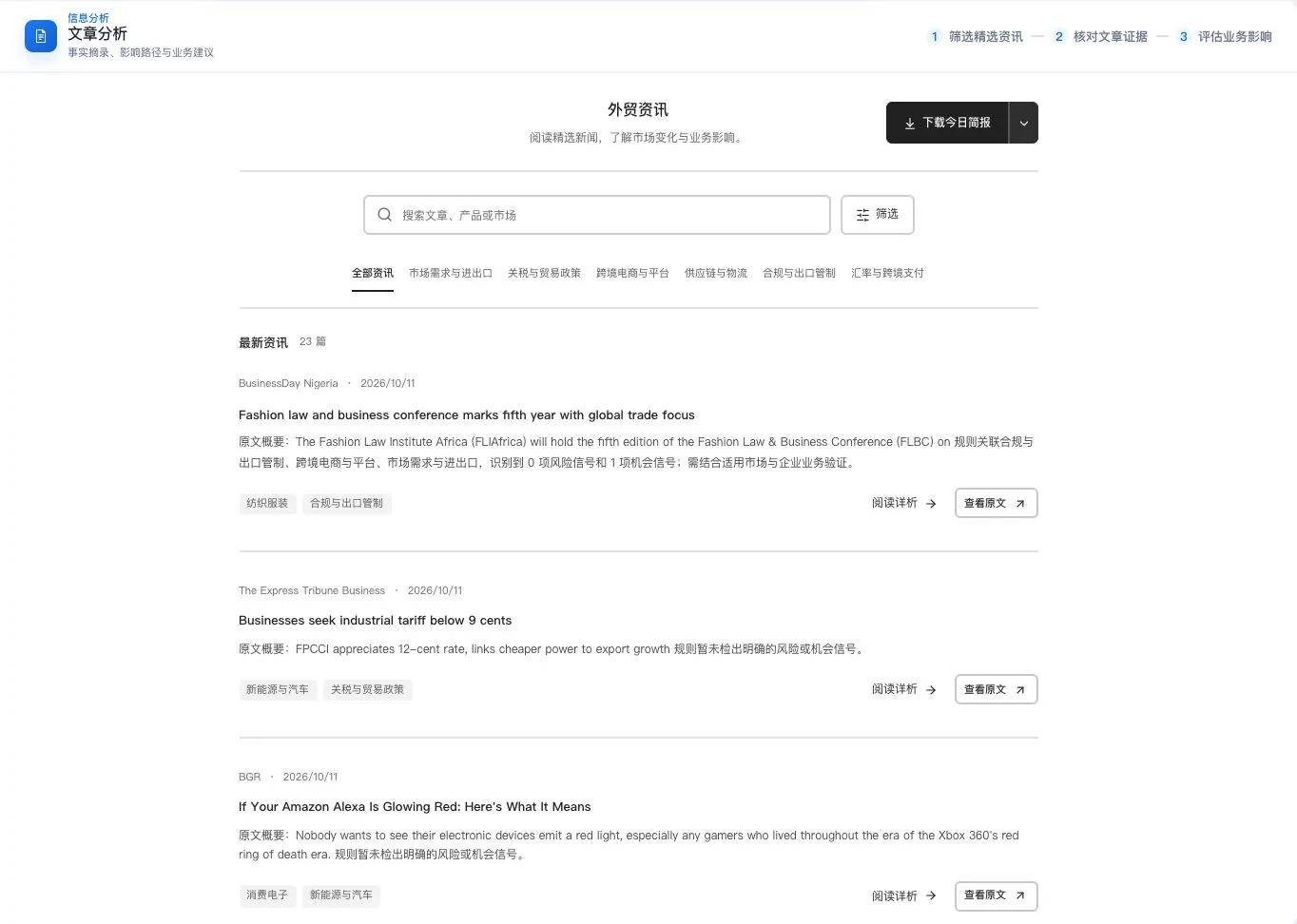Click the 最新资讯 section heading
This screenshot has width=1297, height=924.
coord(263,342)
